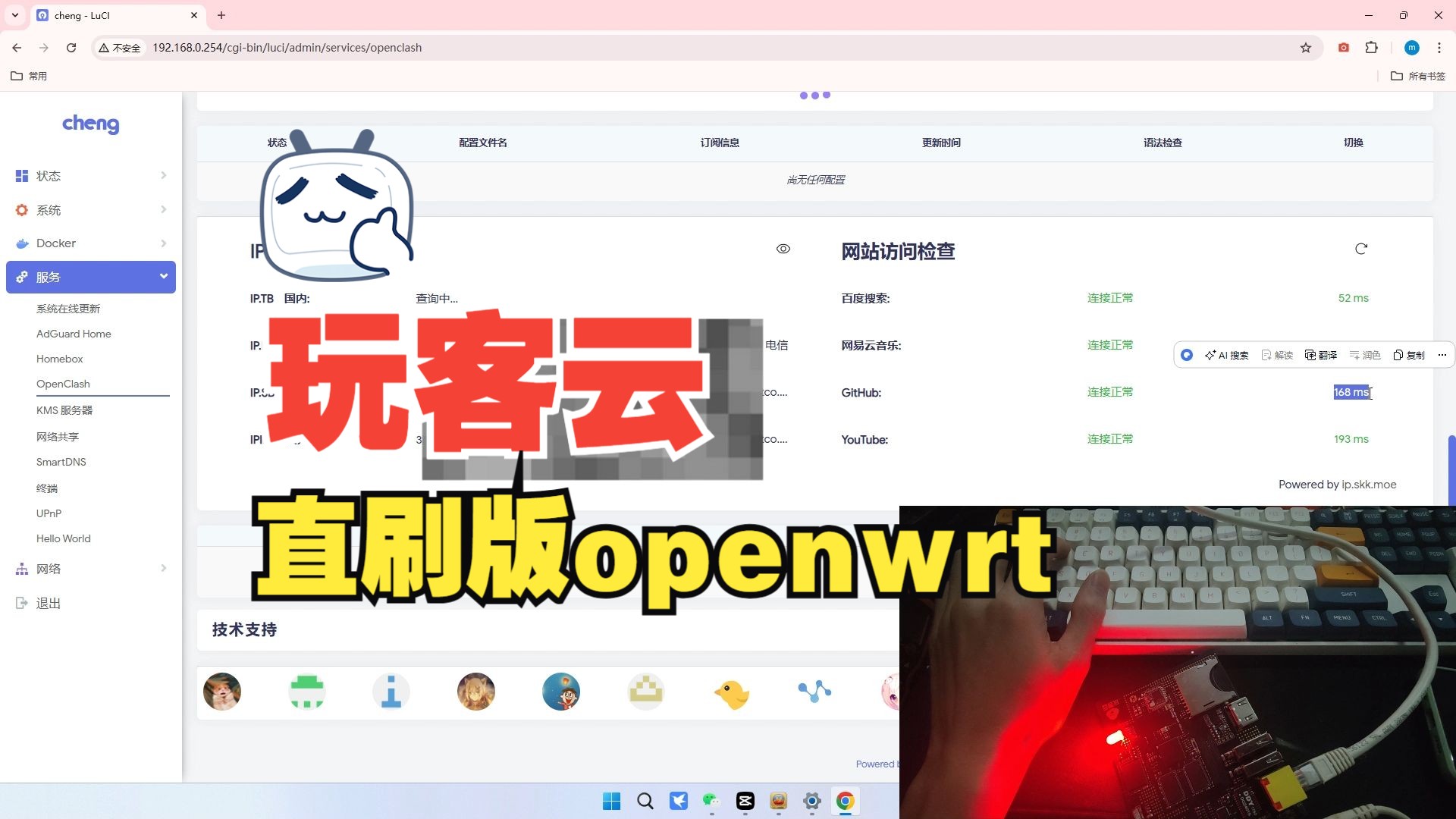Screen dimensions: 1456x819
Task: Expand the 状态 sidebar menu item
Action: coord(90,175)
